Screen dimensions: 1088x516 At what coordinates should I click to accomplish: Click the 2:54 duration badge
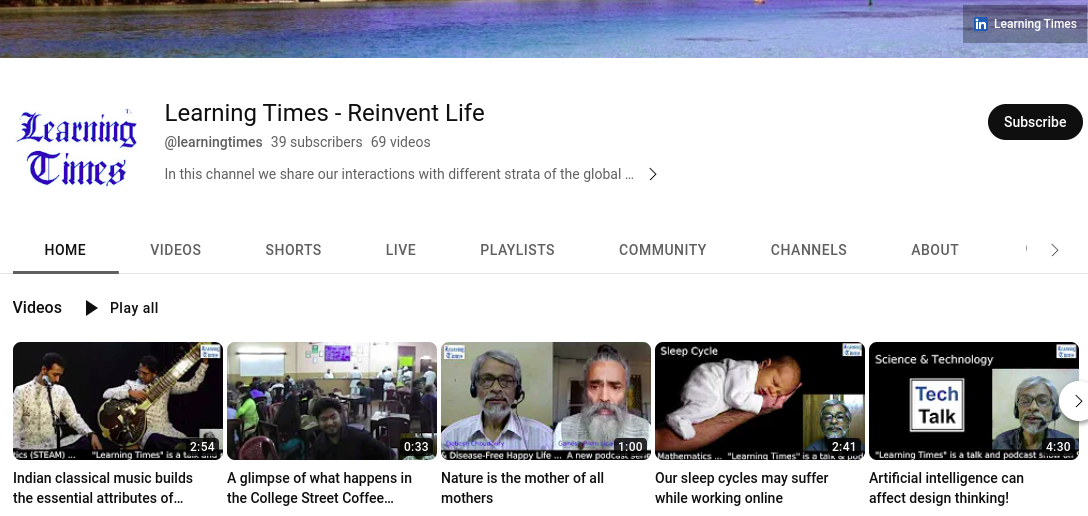(x=202, y=447)
